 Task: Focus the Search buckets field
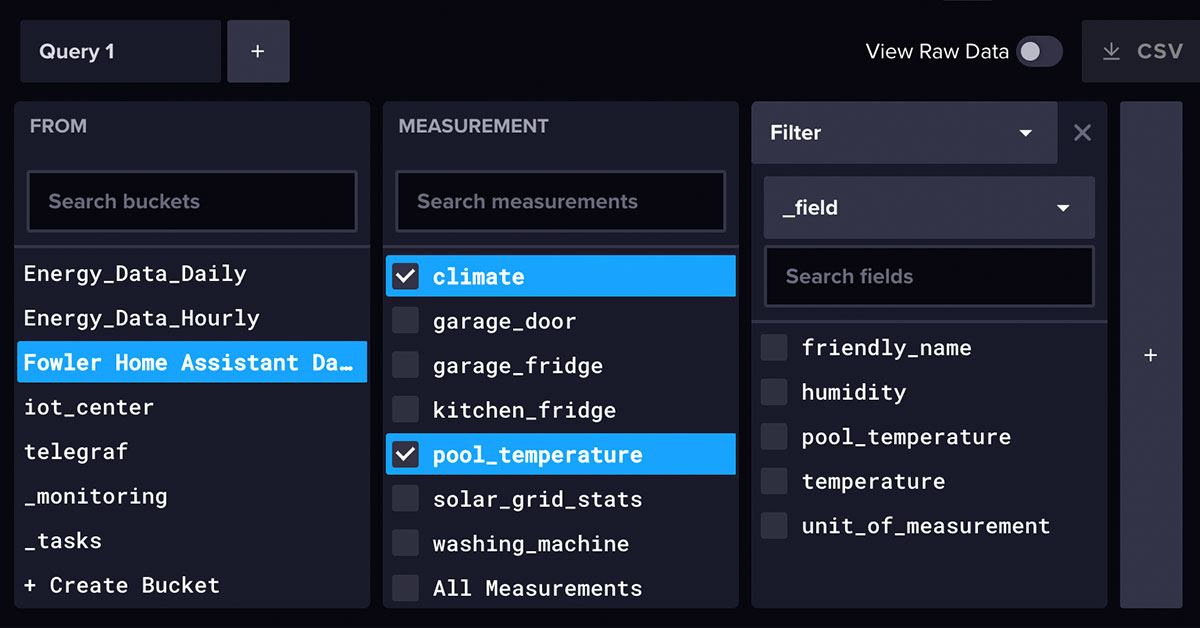coord(192,201)
